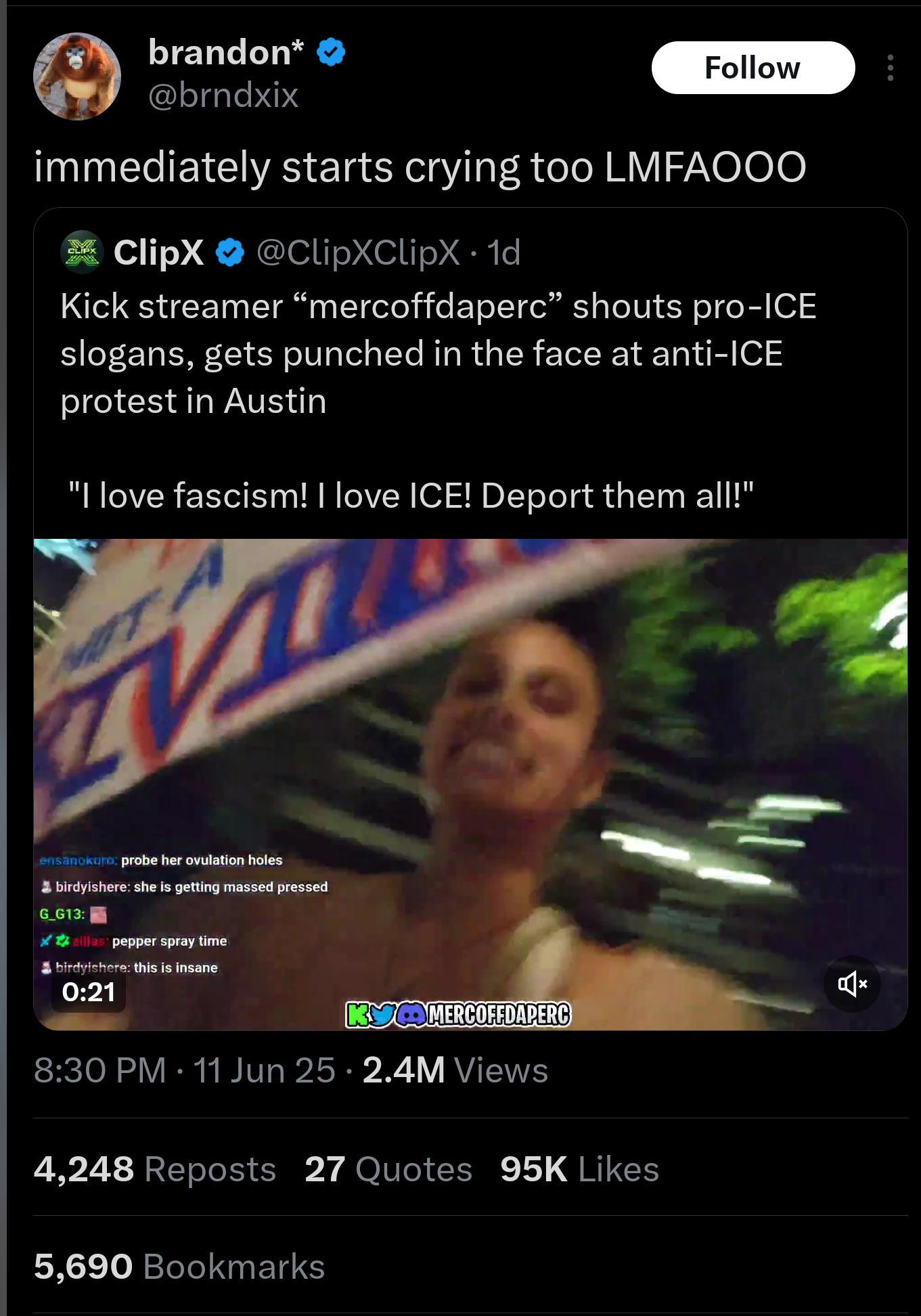
Task: View the 27 Quotes list
Action: tap(388, 1169)
